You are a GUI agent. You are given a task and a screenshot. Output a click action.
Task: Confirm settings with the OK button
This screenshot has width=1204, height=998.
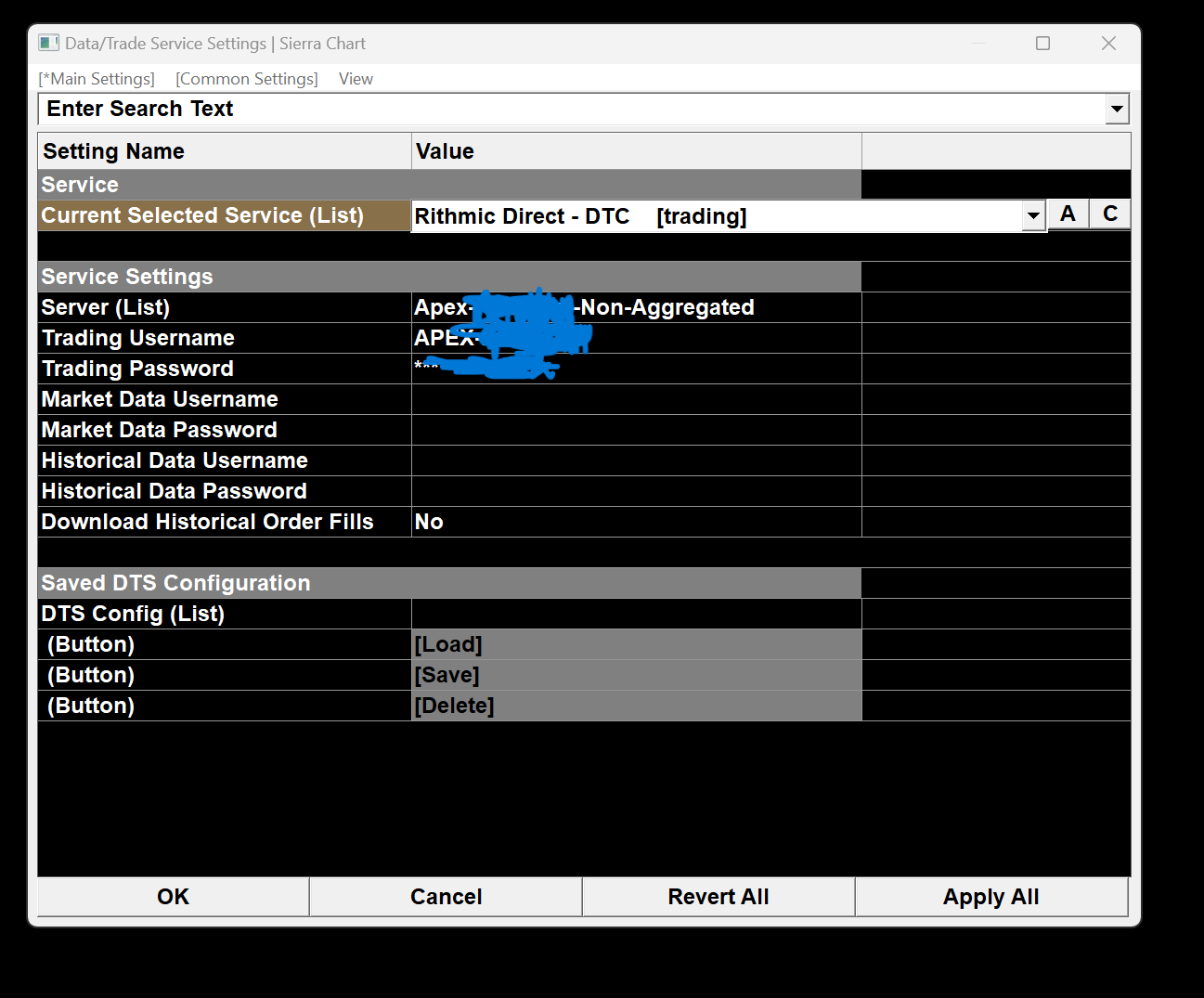pos(174,897)
